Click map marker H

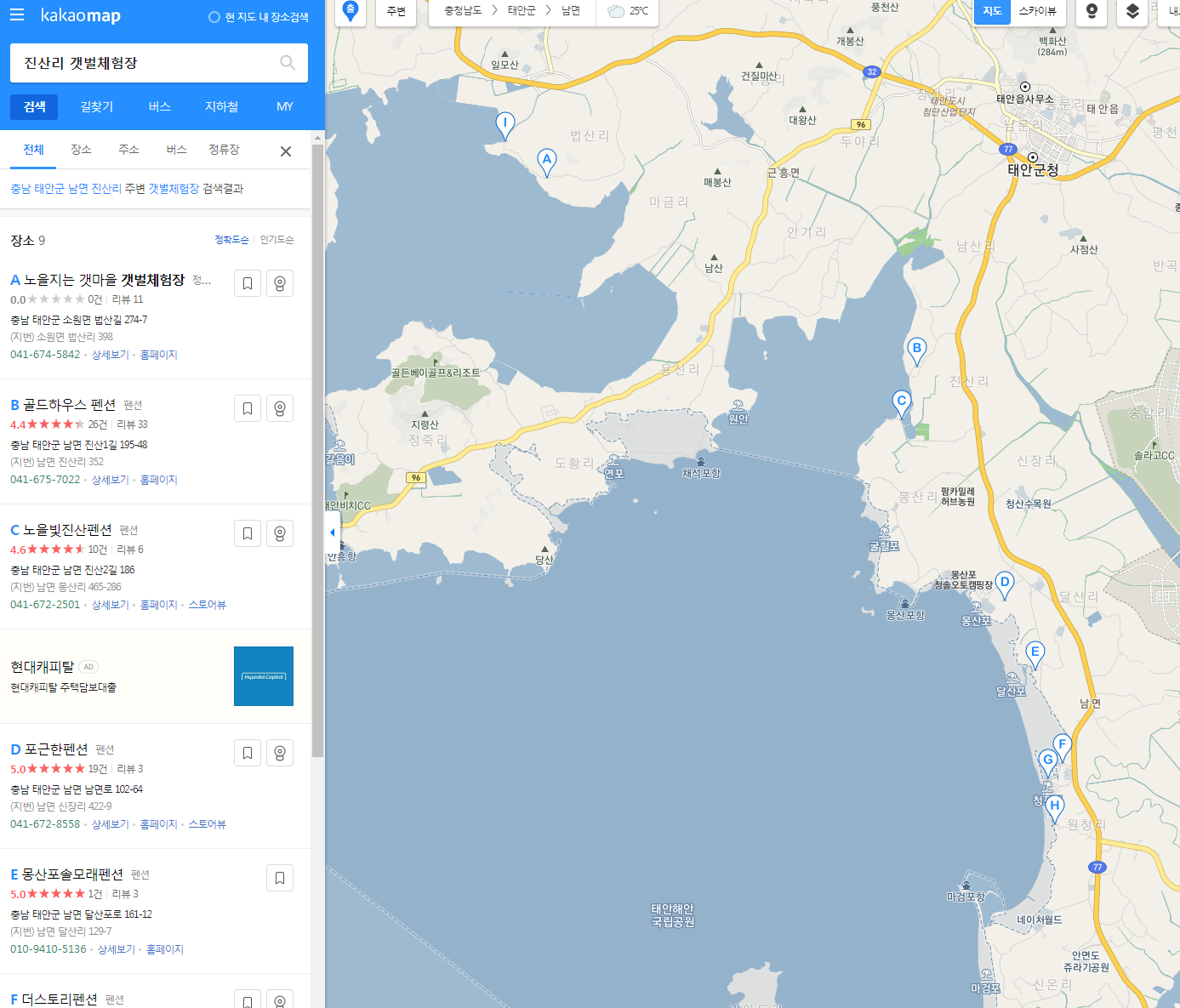[1055, 809]
